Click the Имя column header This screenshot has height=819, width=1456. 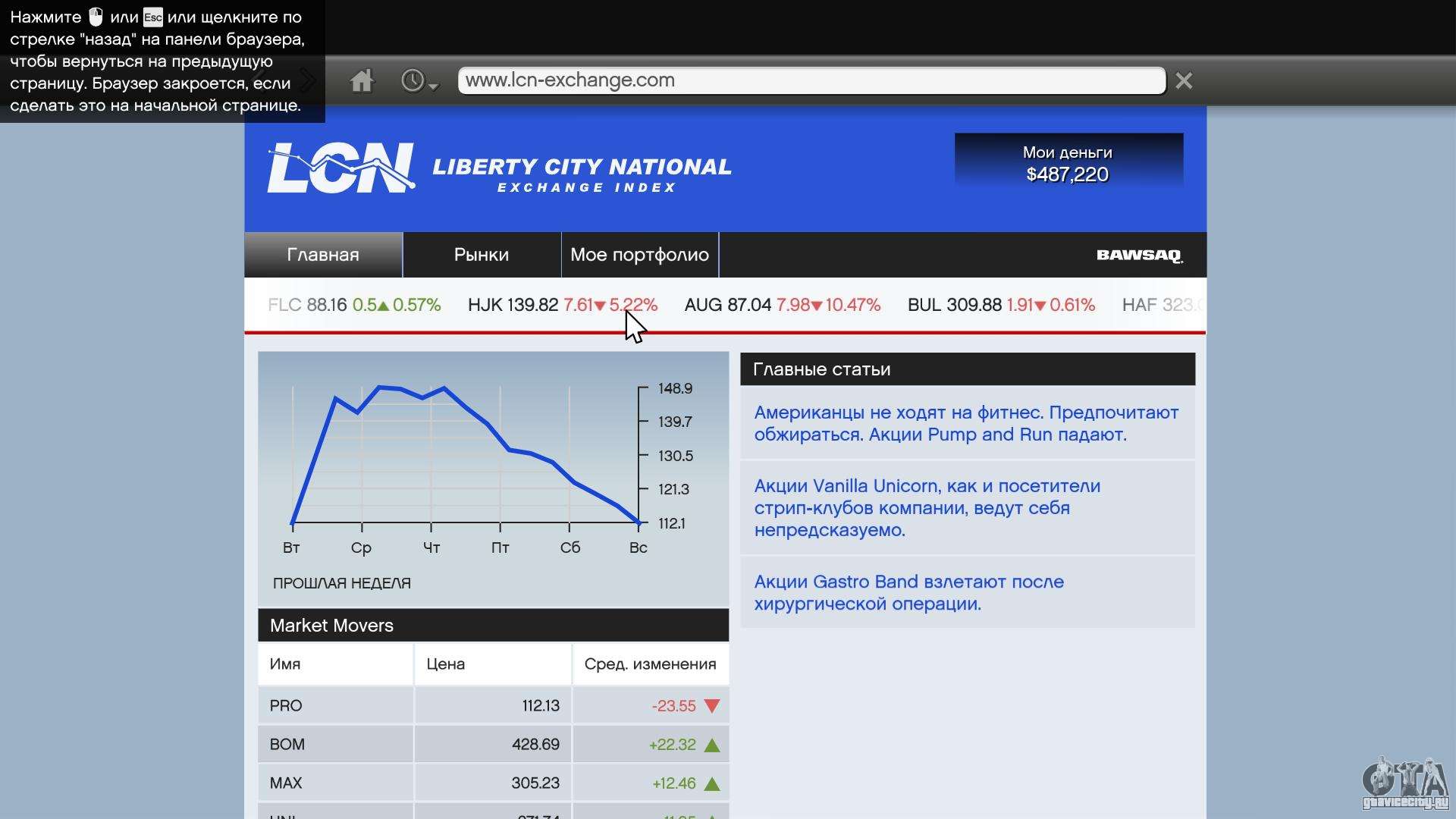pyautogui.click(x=335, y=664)
